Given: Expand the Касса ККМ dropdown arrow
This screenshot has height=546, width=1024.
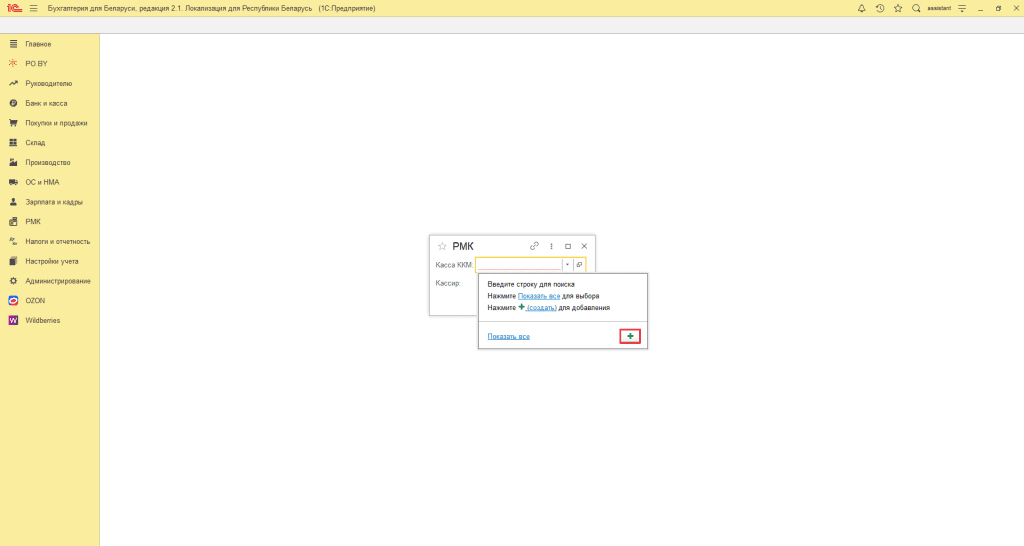Looking at the screenshot, I should (x=567, y=265).
